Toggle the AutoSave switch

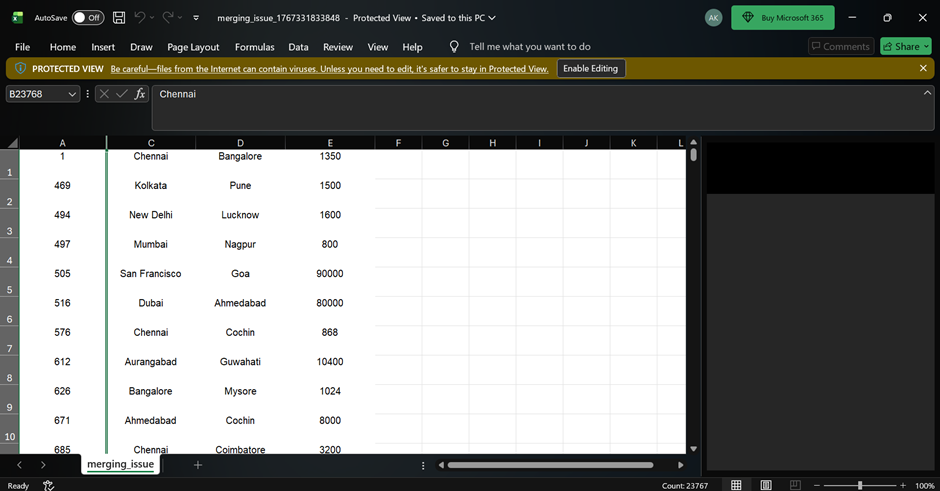pos(87,18)
